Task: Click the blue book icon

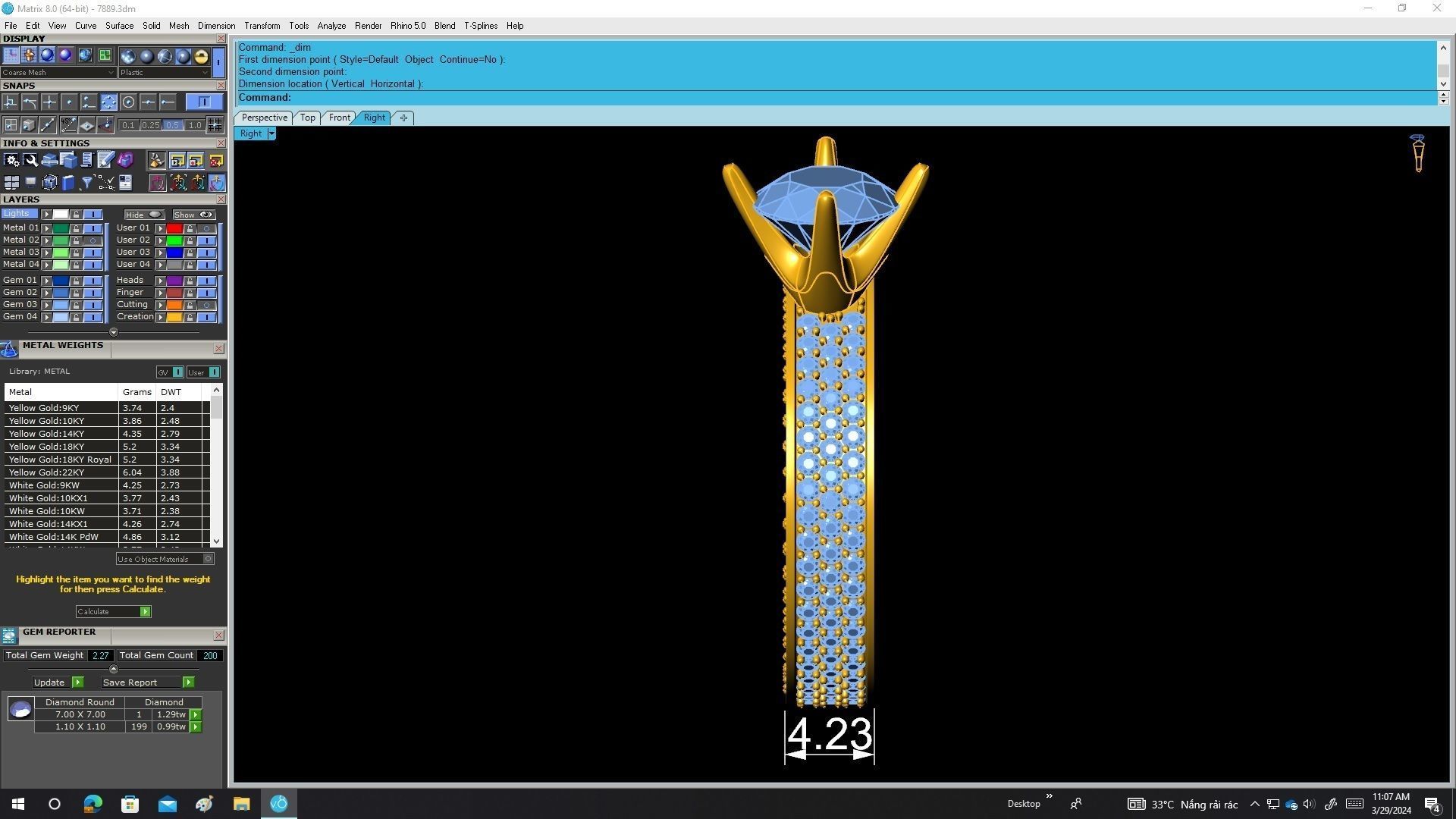Action: (x=68, y=183)
